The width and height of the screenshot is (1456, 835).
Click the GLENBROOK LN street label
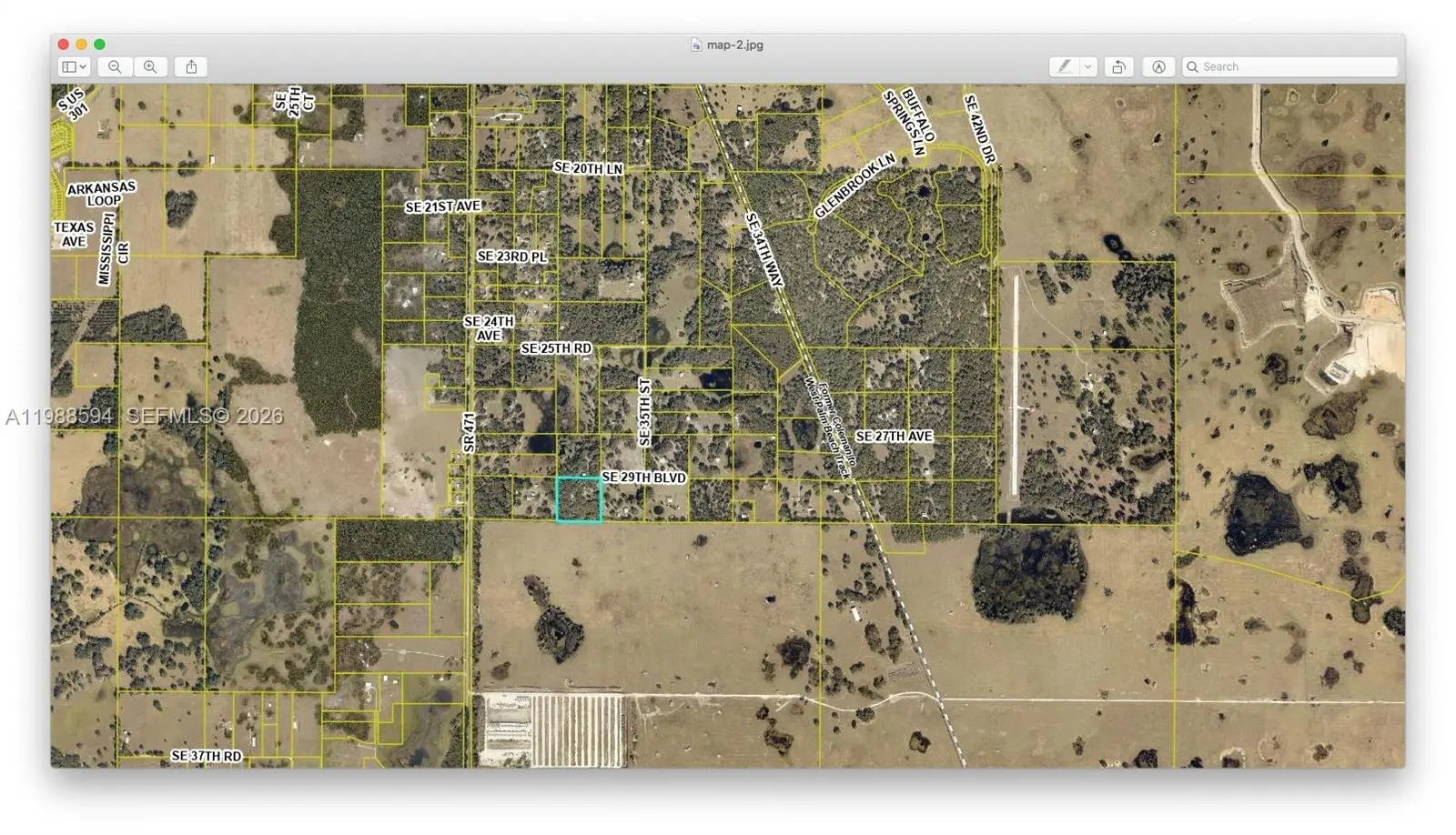[x=854, y=186]
